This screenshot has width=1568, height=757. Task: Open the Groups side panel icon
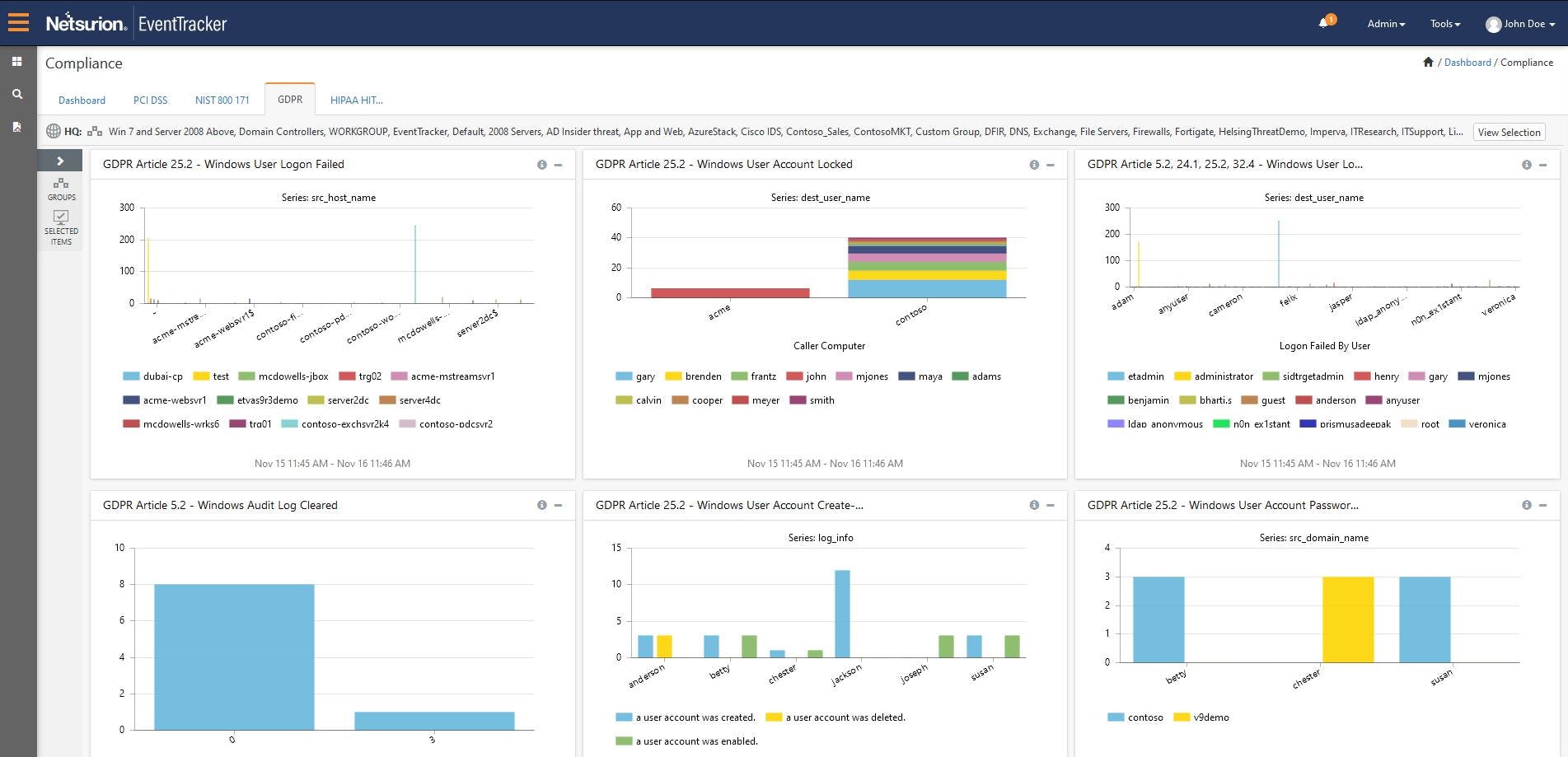pos(61,189)
